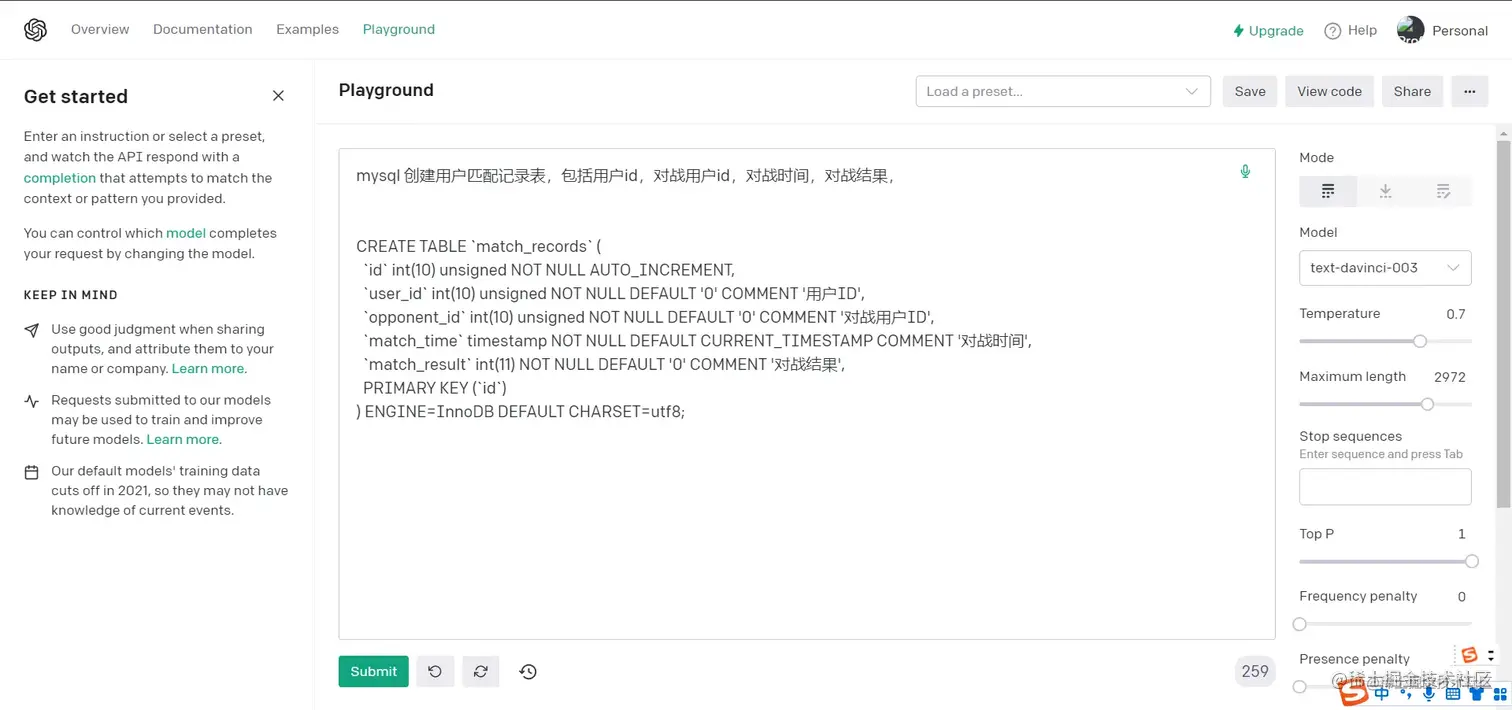The height and width of the screenshot is (710, 1512).
Task: Undo the last generation
Action: coord(435,671)
